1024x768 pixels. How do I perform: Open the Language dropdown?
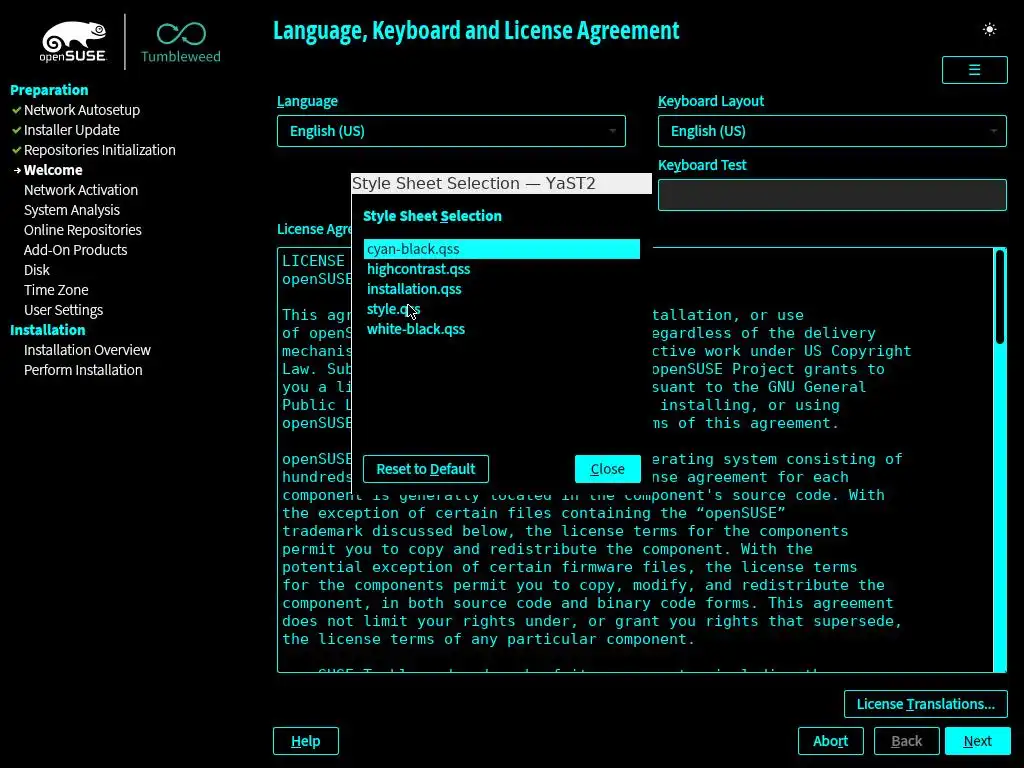point(451,131)
